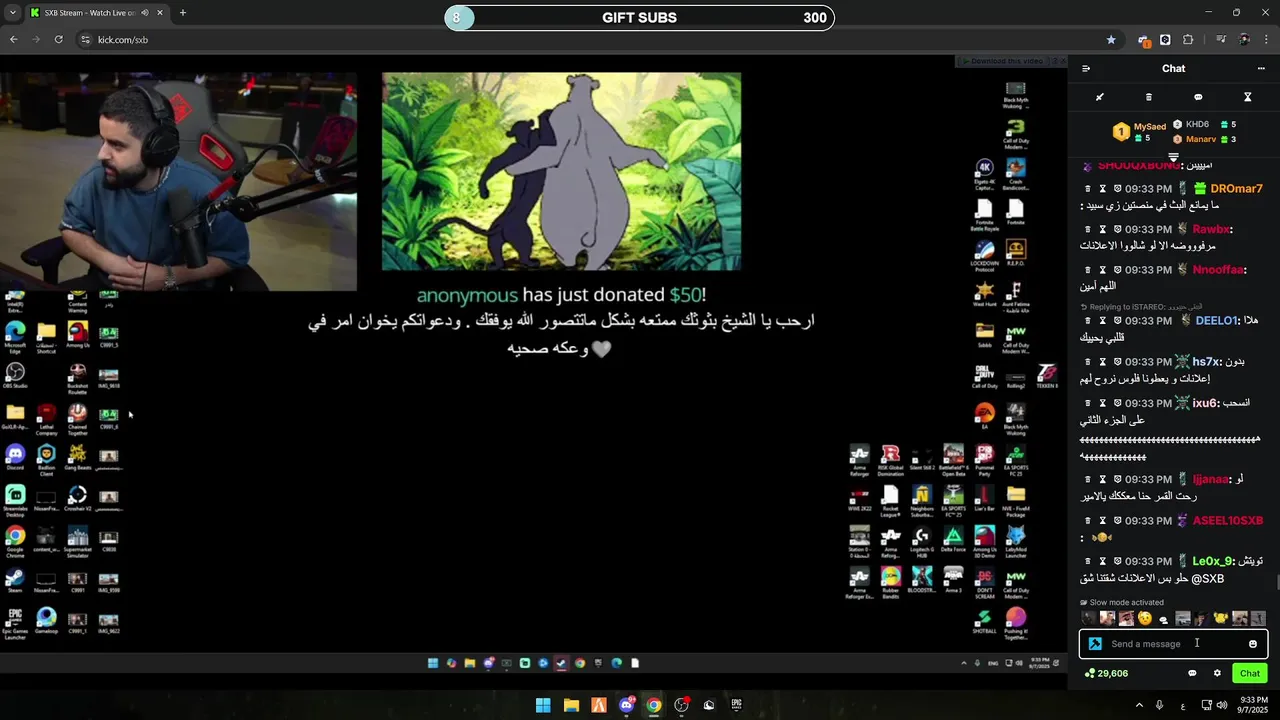Click the hs7x username in chat

click(x=1206, y=362)
